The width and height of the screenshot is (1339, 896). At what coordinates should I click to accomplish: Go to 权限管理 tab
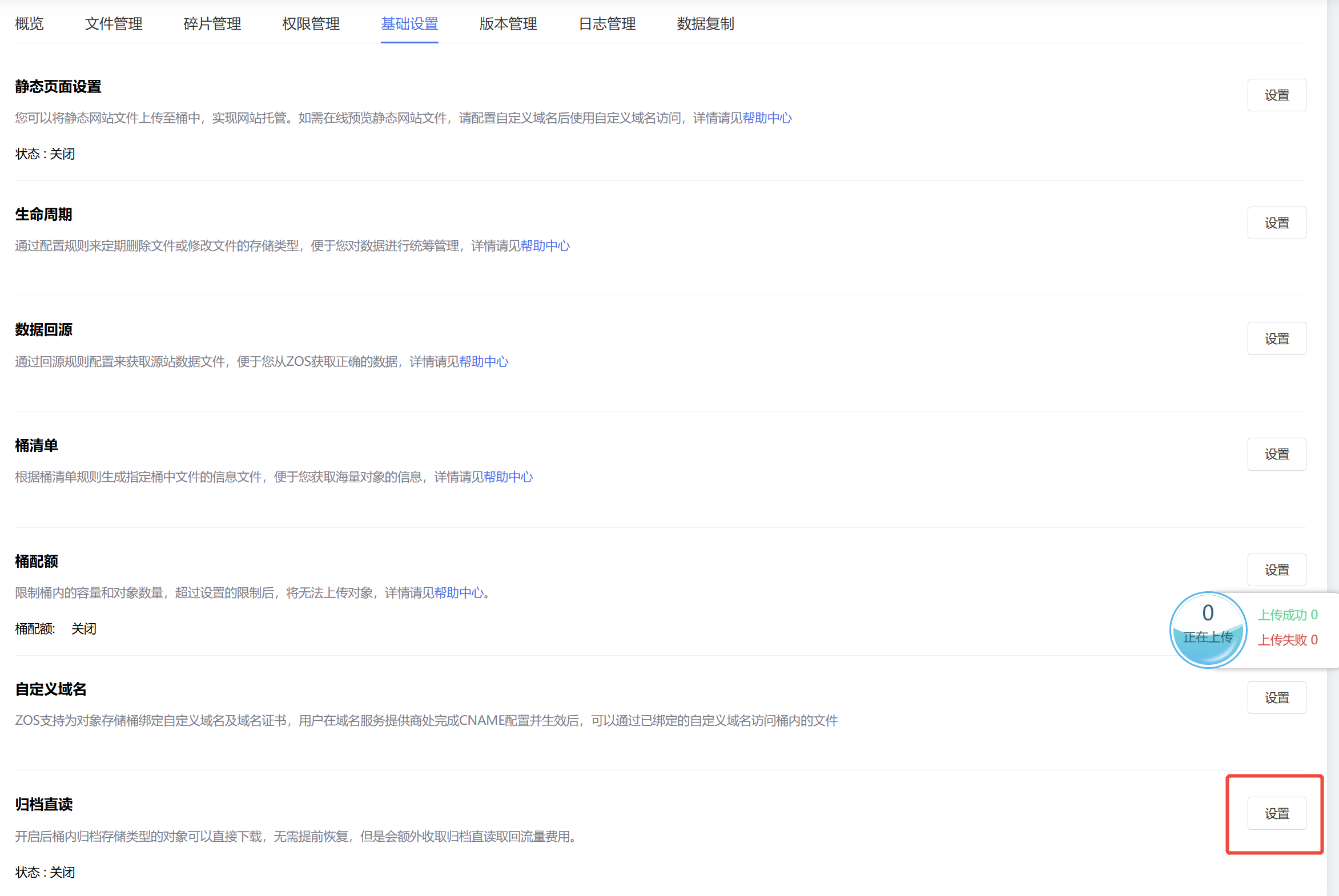point(311,24)
